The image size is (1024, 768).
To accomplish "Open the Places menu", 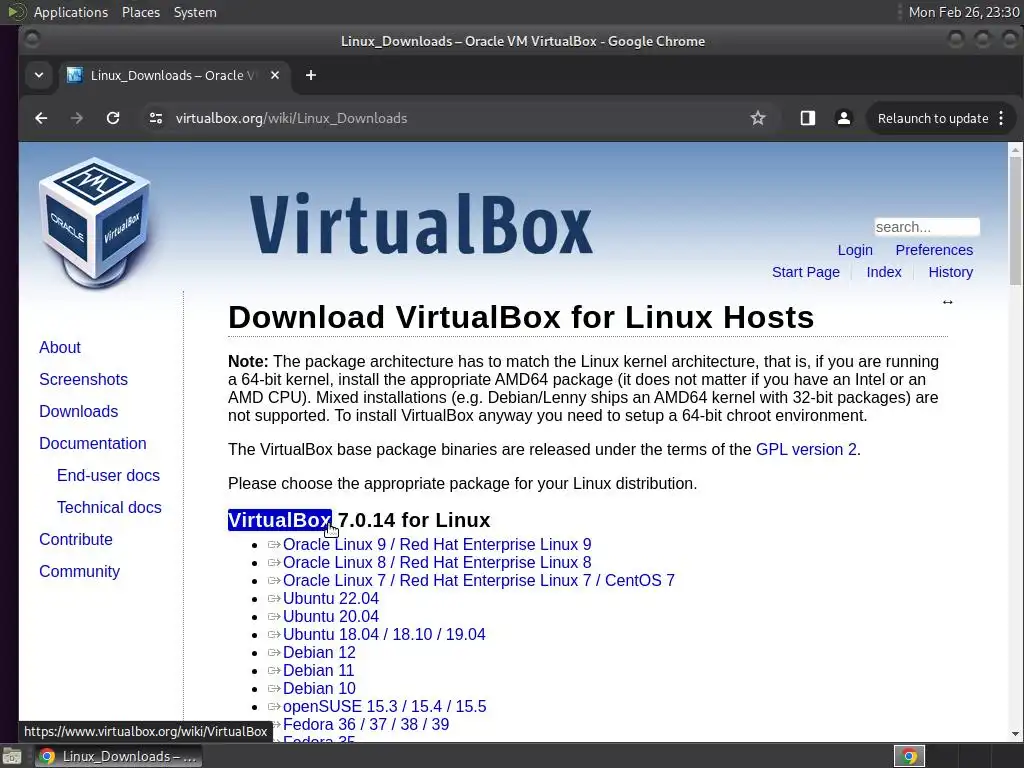I will (140, 12).
